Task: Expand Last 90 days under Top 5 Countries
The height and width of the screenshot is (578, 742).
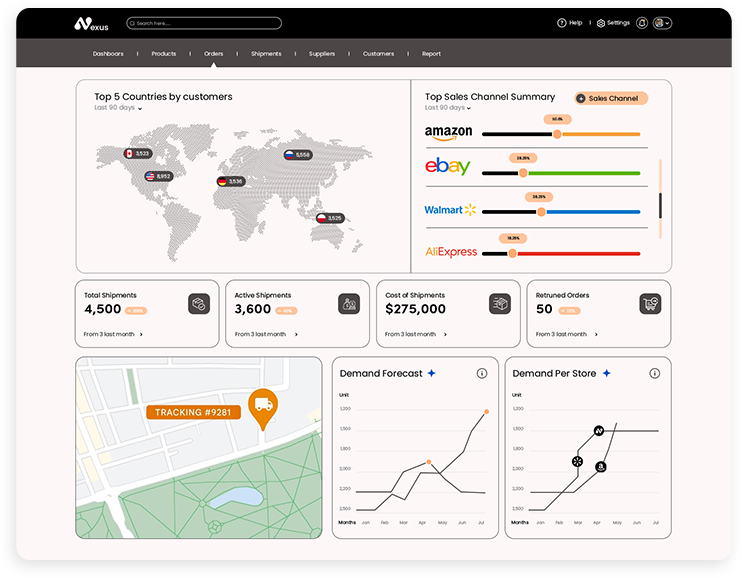Action: 119,108
